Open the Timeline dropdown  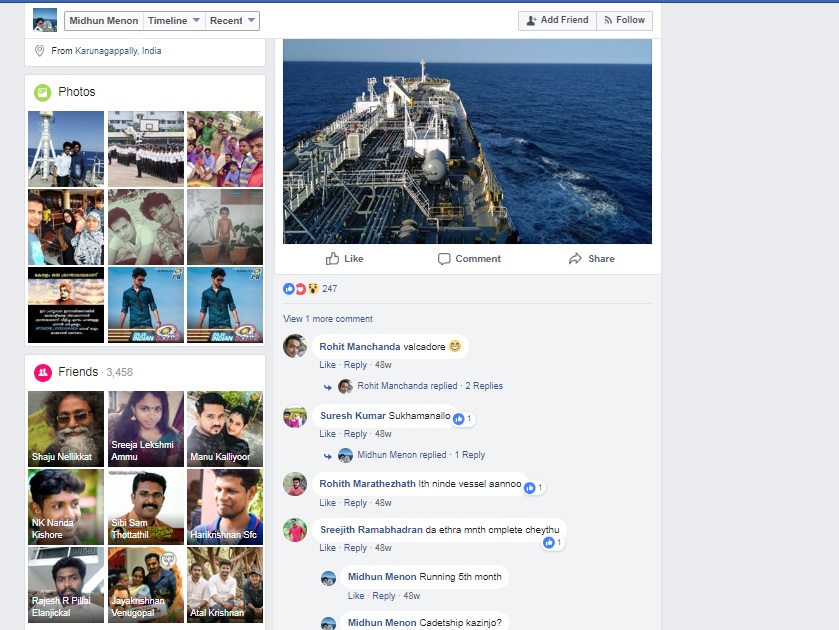(x=173, y=20)
